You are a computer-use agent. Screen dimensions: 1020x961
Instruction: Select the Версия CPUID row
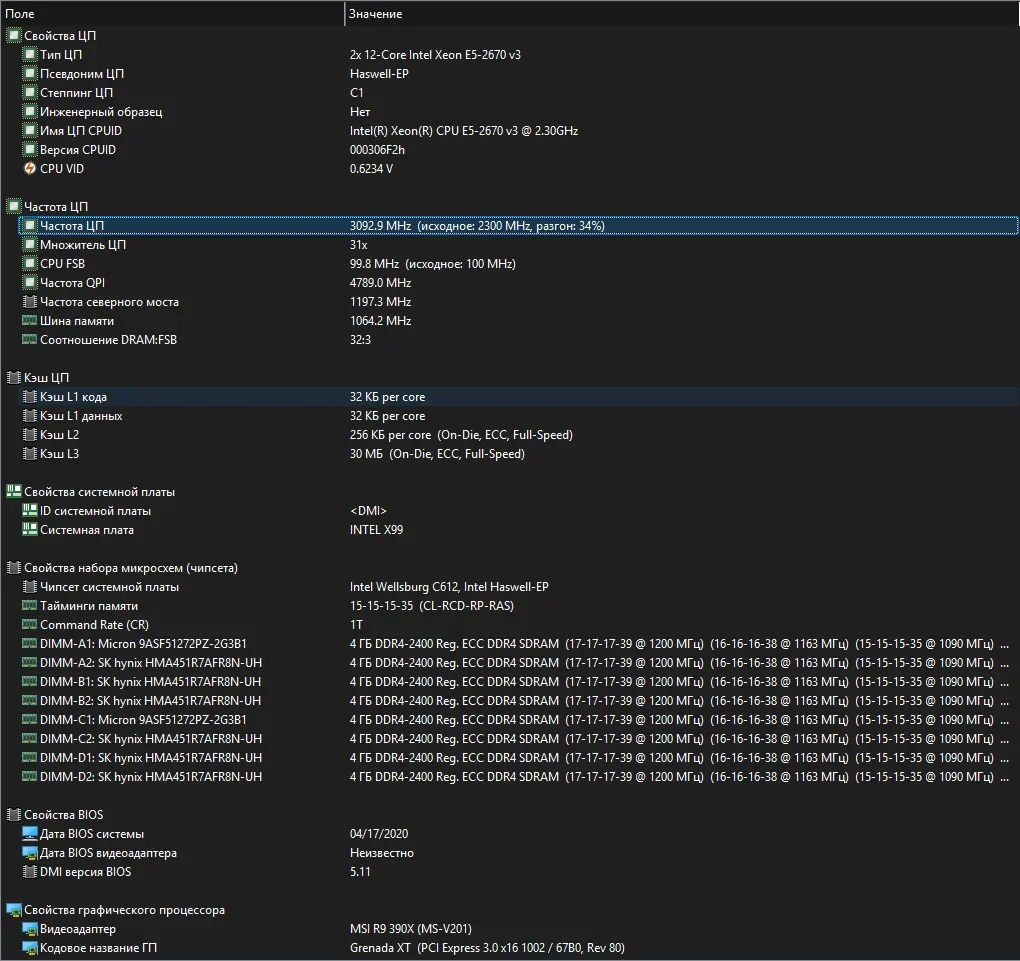[x=518, y=150]
